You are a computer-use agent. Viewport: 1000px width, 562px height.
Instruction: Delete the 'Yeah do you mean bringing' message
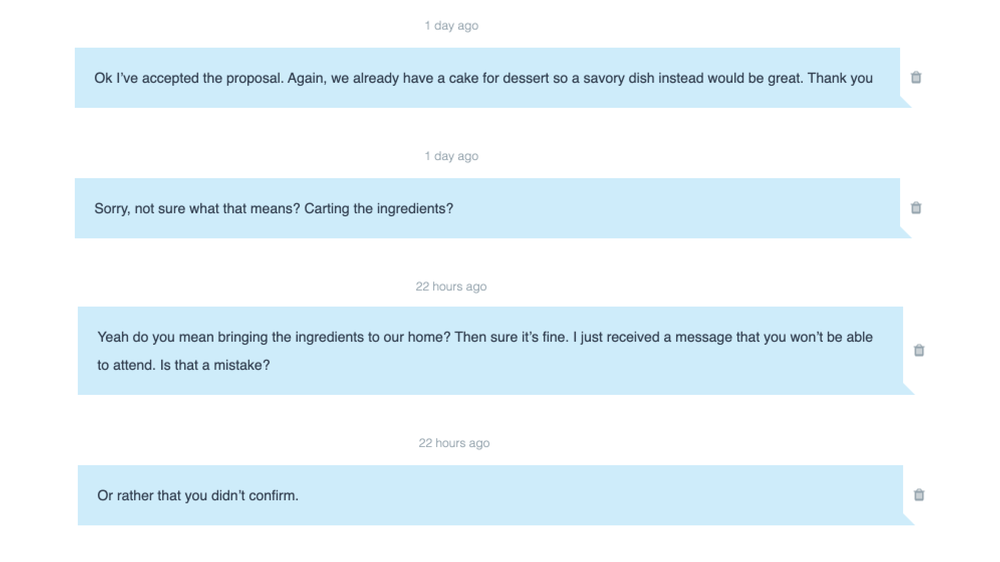coord(919,350)
